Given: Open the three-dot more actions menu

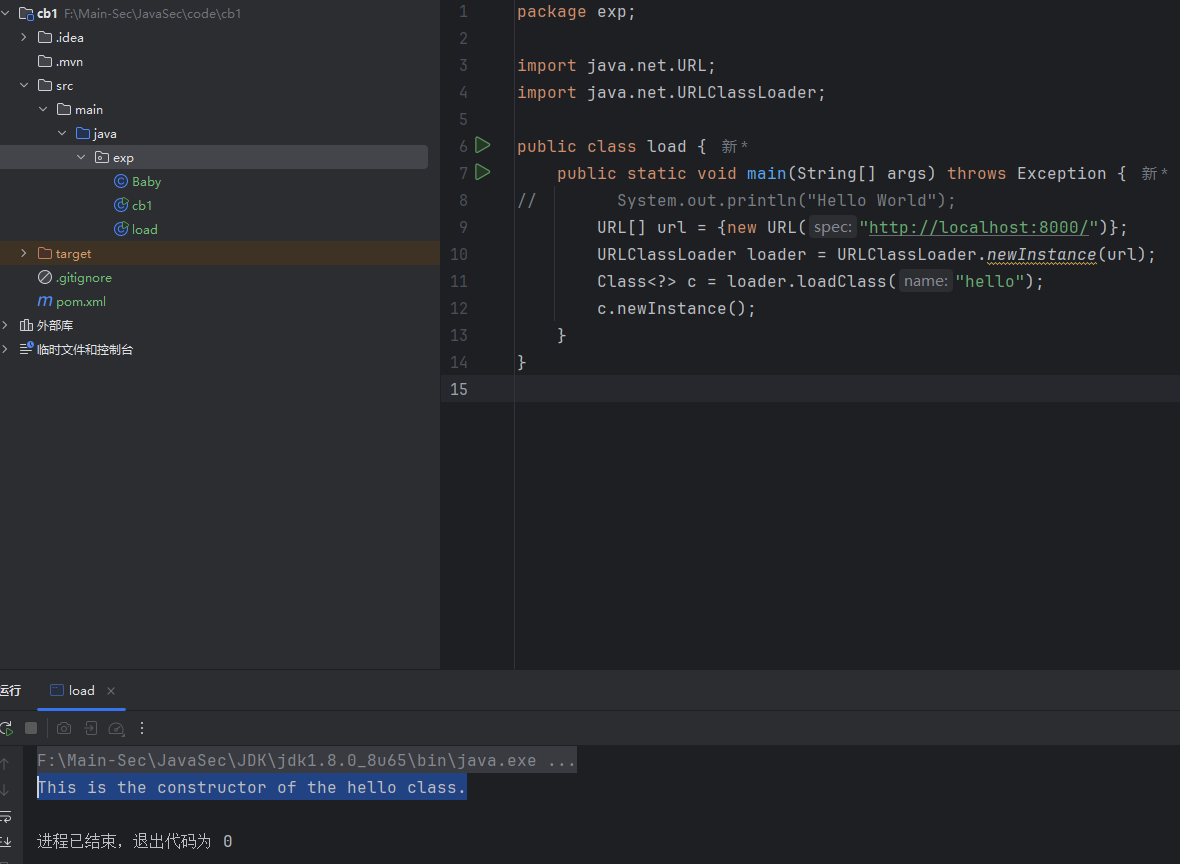Looking at the screenshot, I should coord(141,728).
